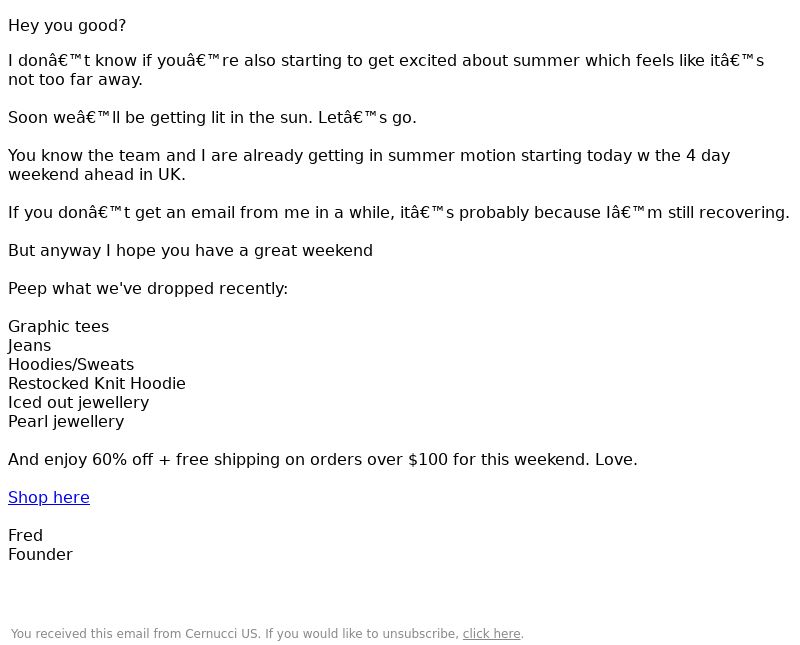This screenshot has height=645, width=800.
Task: Click the 'You received this email from Cernucci US' footer
Action: (x=267, y=634)
